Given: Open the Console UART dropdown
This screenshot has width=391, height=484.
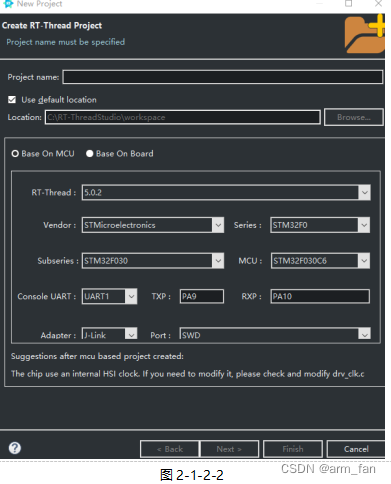Looking at the screenshot, I should point(109,296).
